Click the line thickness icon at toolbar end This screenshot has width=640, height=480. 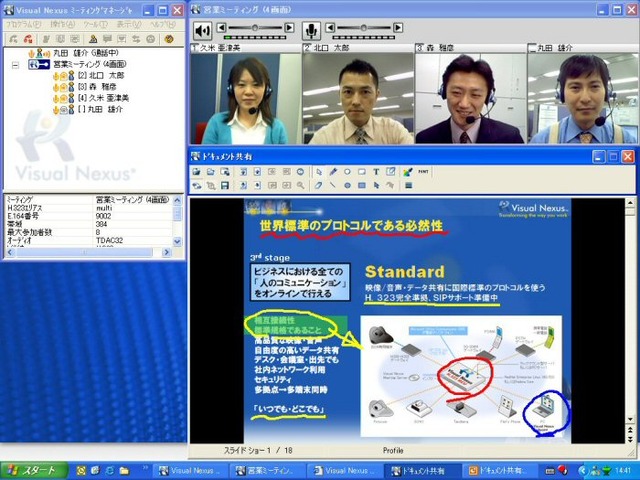point(408,186)
